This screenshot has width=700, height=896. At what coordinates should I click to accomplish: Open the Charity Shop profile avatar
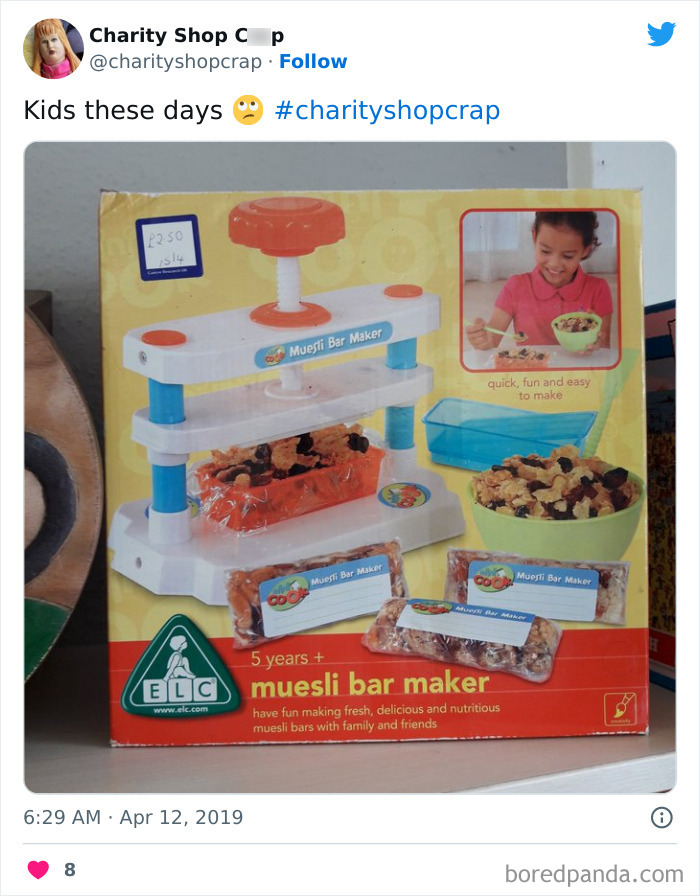point(53,49)
